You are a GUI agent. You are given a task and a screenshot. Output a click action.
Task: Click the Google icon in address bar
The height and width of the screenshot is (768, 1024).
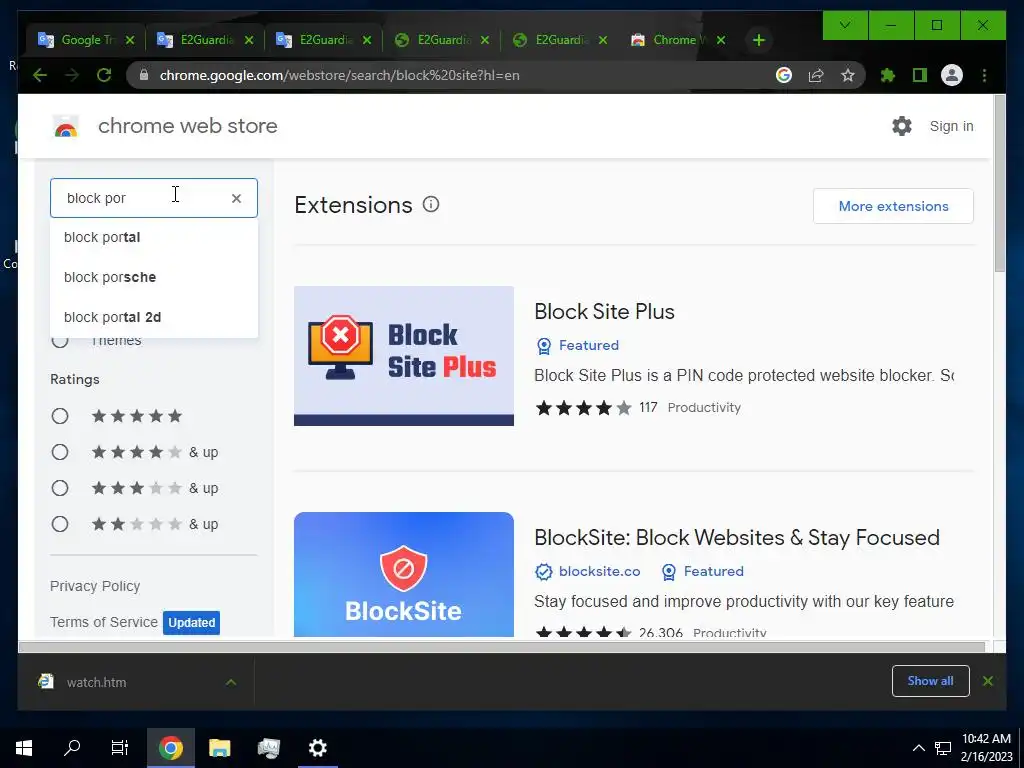[784, 75]
